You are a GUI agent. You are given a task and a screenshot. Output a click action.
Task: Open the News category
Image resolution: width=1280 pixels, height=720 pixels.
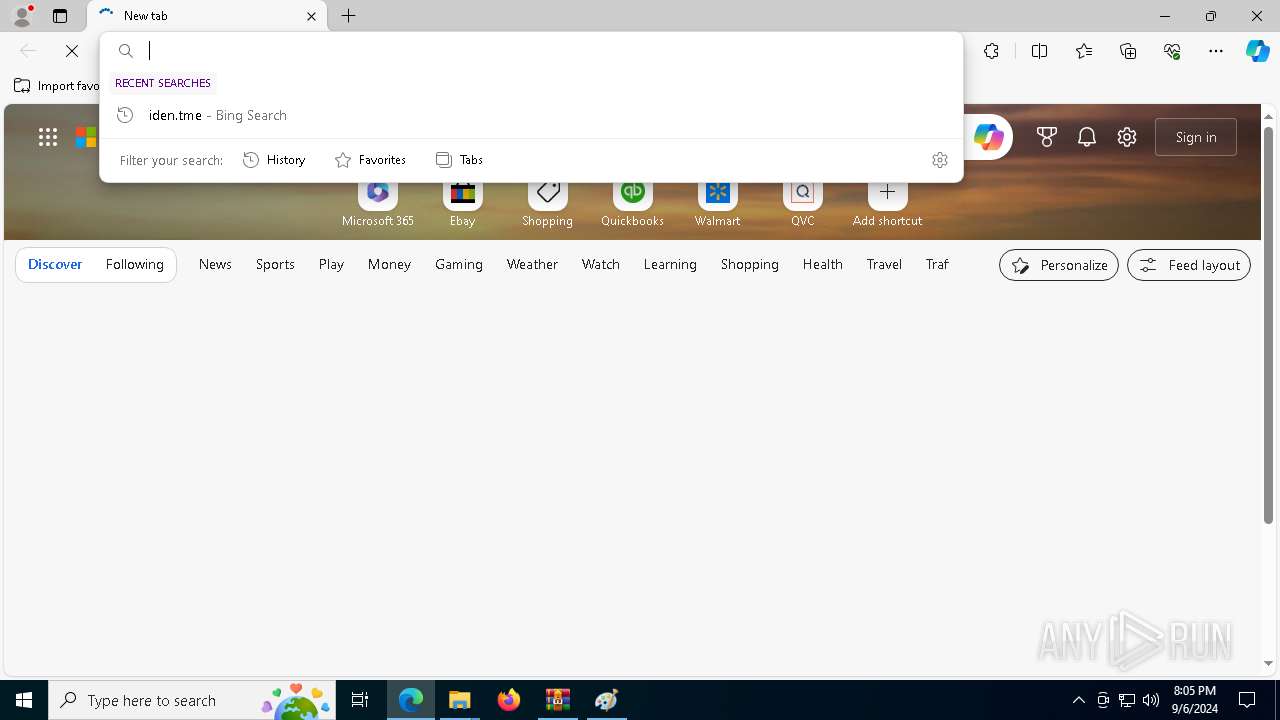215,264
